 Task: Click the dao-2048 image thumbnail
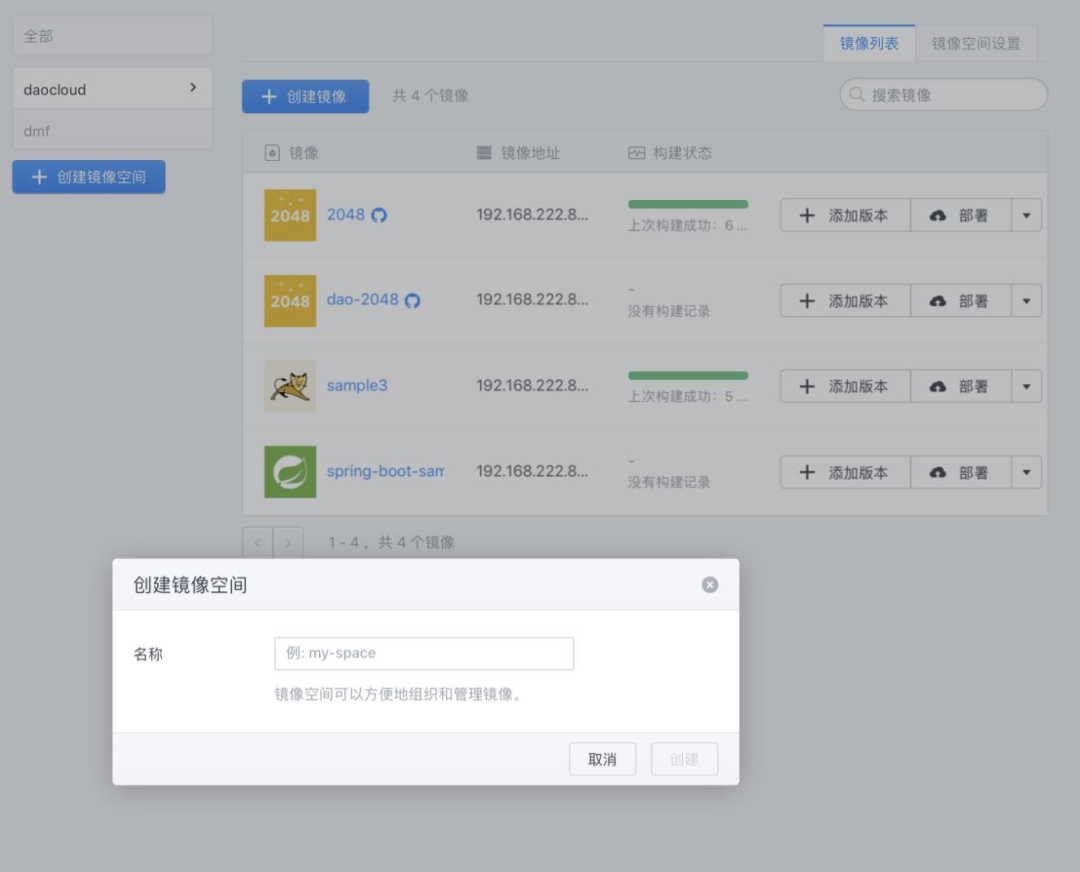(x=290, y=301)
